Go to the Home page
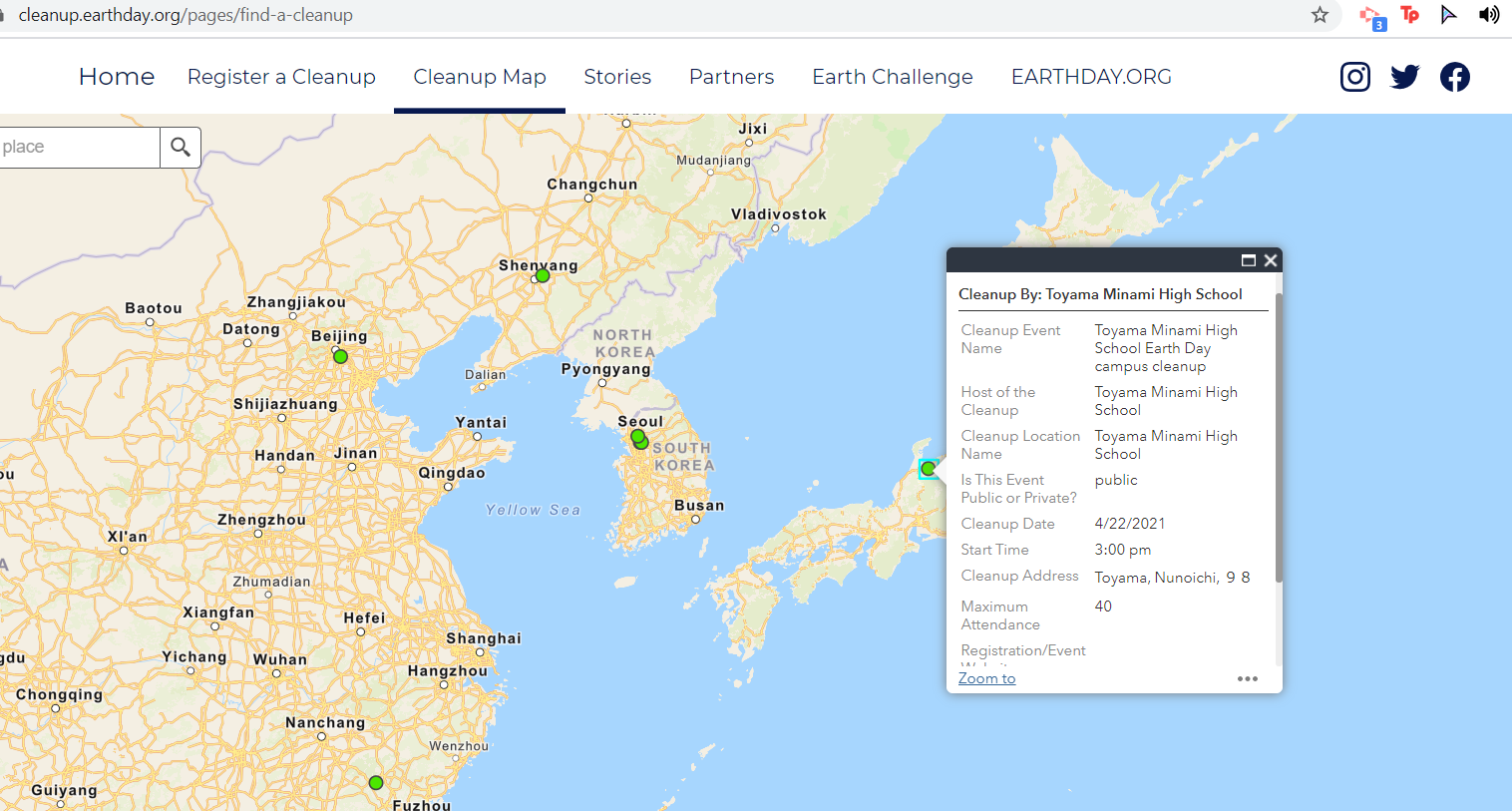Screen dimensions: 1512x811 [x=117, y=77]
